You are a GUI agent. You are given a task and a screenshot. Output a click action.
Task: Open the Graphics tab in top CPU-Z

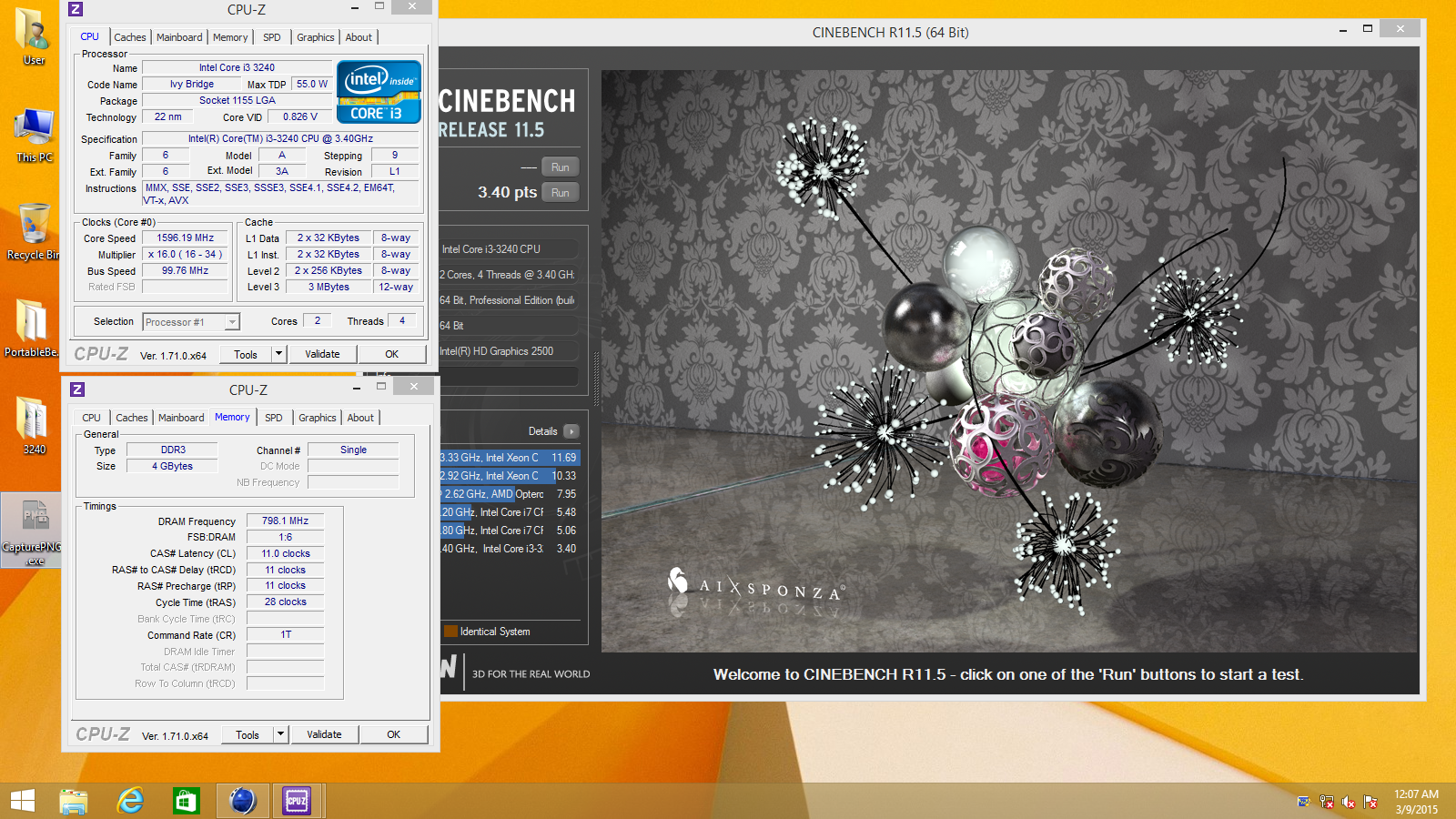click(x=316, y=37)
